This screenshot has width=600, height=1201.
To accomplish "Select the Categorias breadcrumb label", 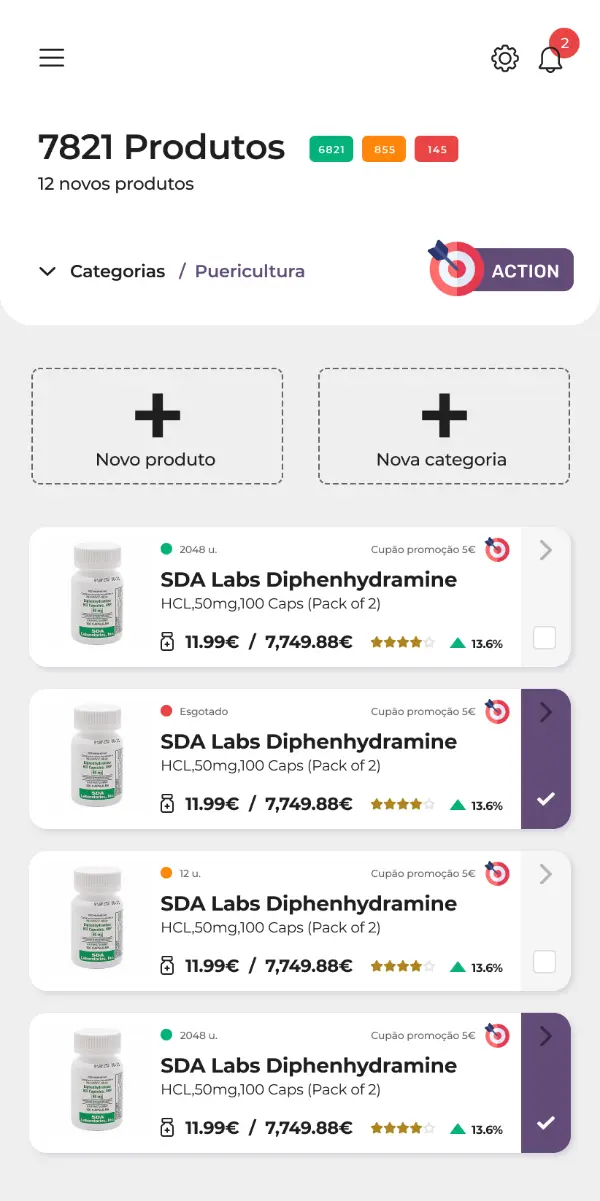I will pyautogui.click(x=117, y=271).
